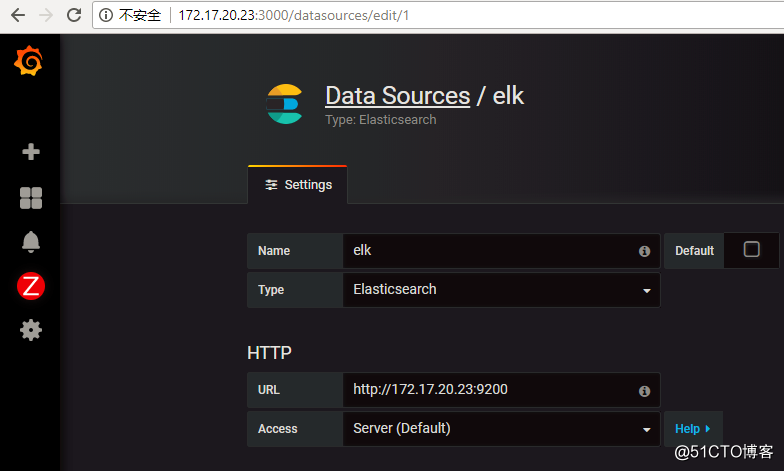Image resolution: width=784 pixels, height=471 pixels.
Task: Click the browser forward arrow
Action: (46, 15)
